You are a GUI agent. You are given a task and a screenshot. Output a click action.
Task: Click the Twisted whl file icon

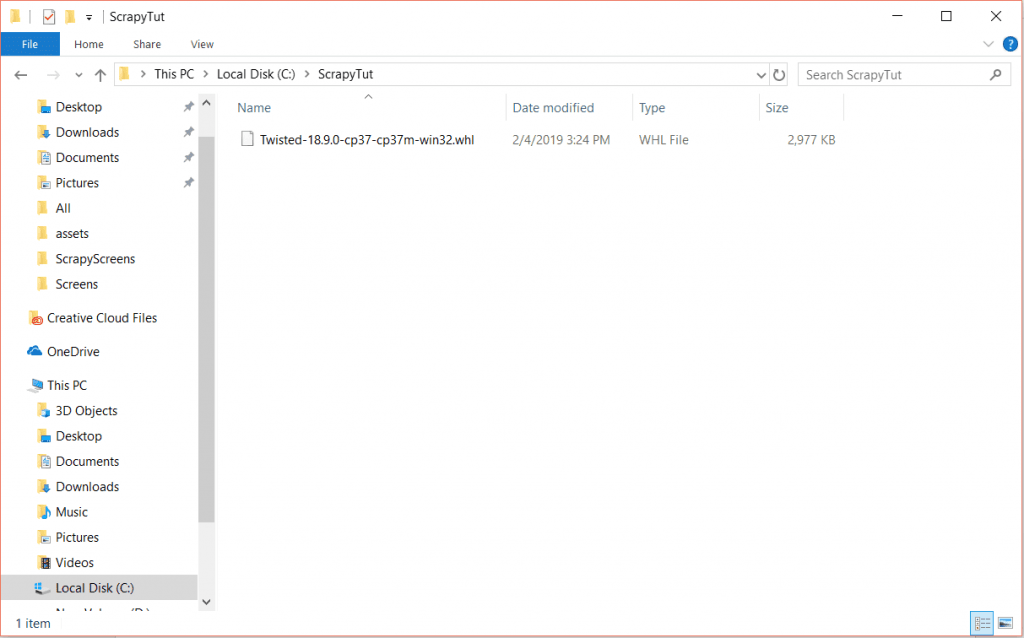(247, 139)
